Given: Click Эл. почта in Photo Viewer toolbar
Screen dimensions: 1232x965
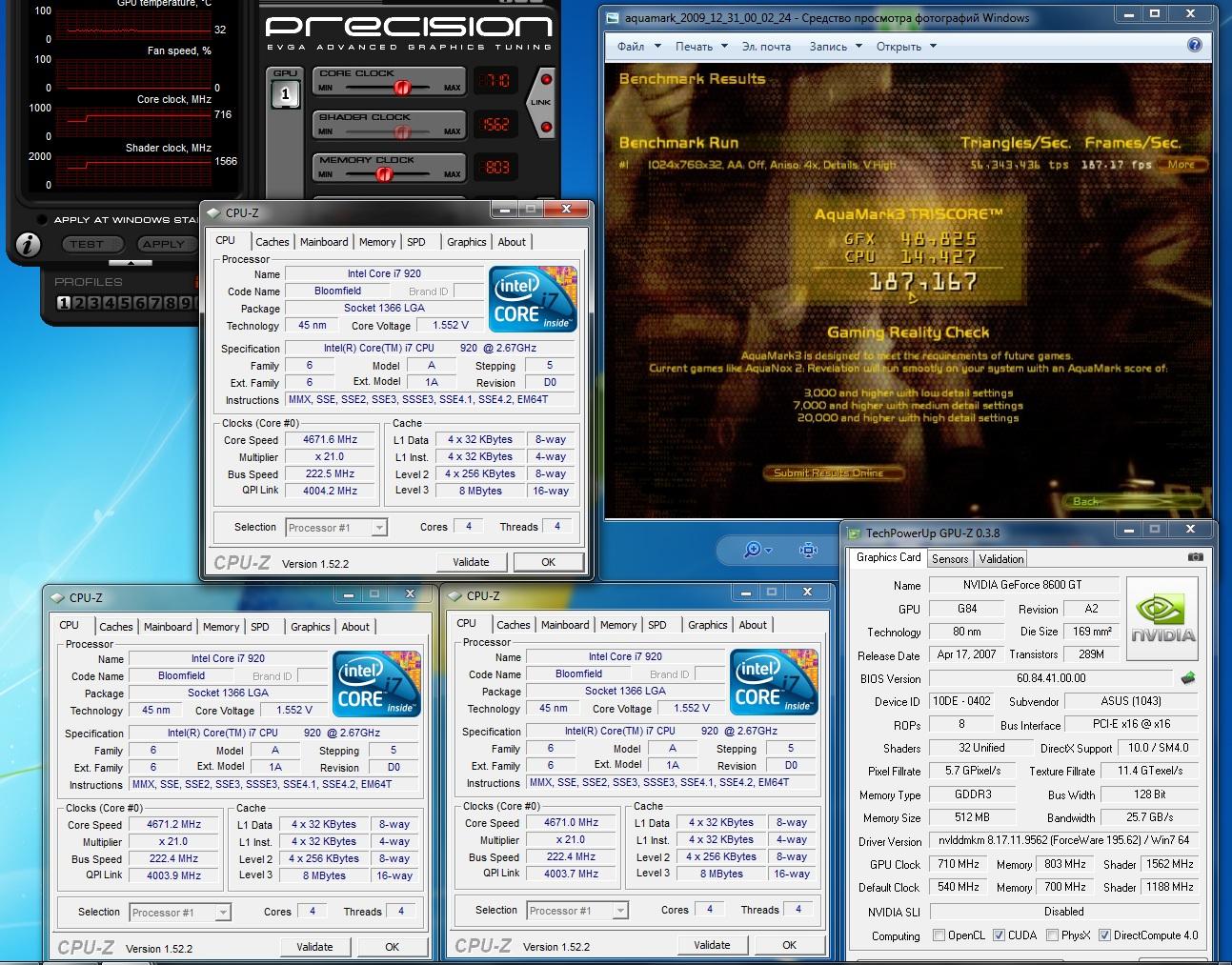Looking at the screenshot, I should [x=766, y=46].
